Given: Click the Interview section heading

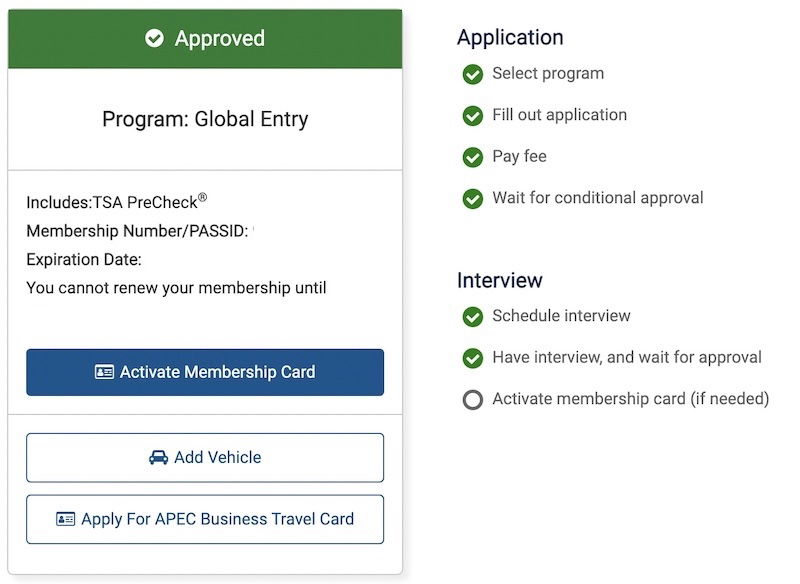Looking at the screenshot, I should tap(499, 280).
